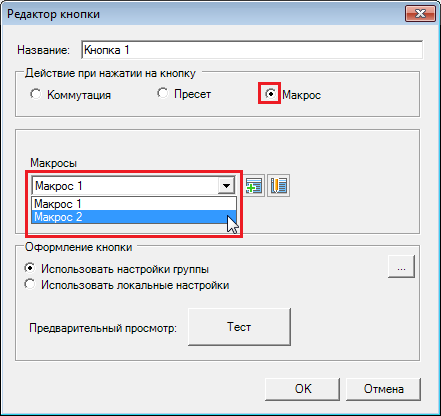Click the Тест preview button
Image resolution: width=441 pixels, height=416 pixels.
pos(239,327)
